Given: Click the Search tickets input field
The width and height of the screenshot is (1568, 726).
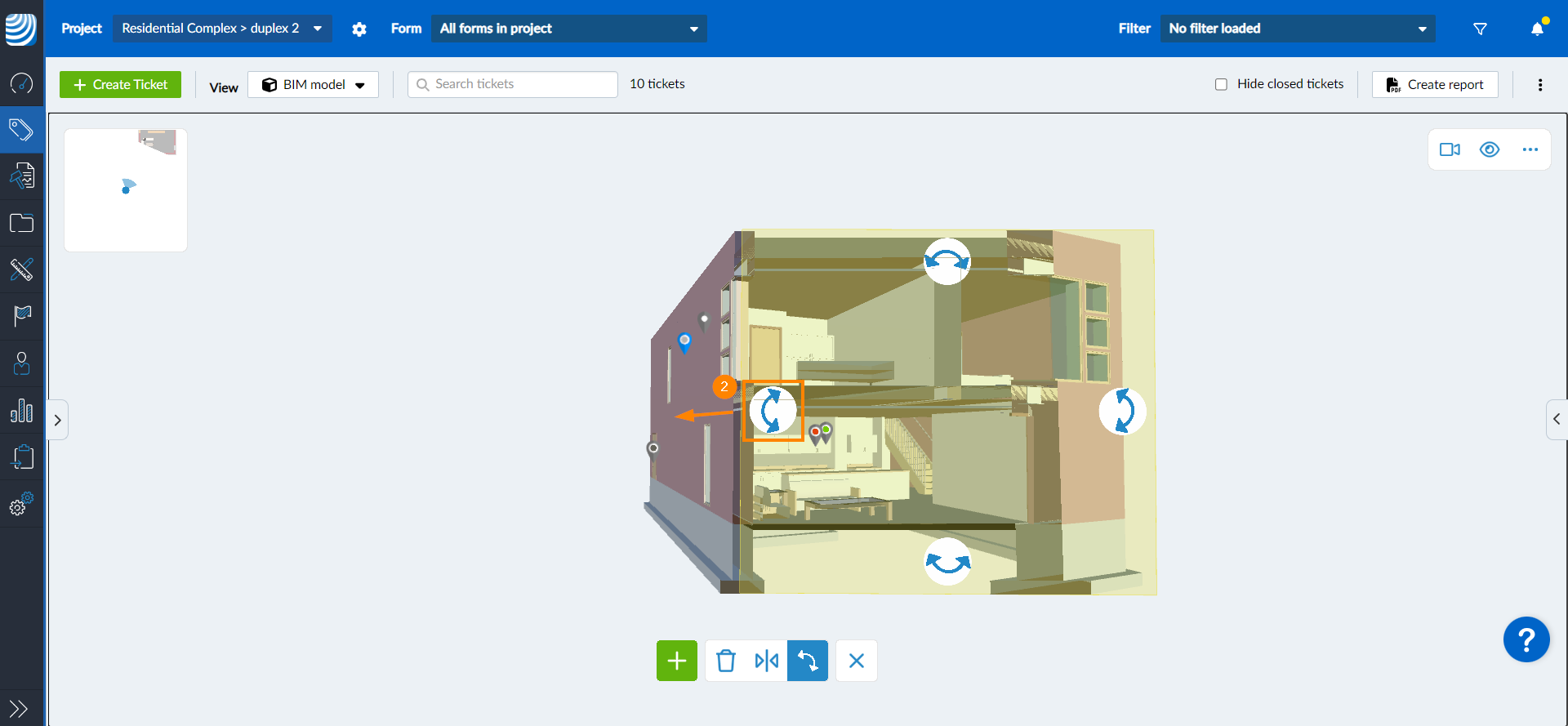Looking at the screenshot, I should pyautogui.click(x=513, y=84).
